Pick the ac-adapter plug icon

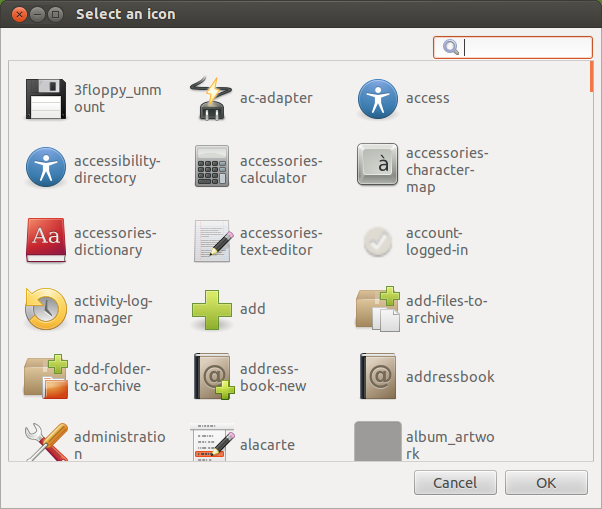pos(212,99)
